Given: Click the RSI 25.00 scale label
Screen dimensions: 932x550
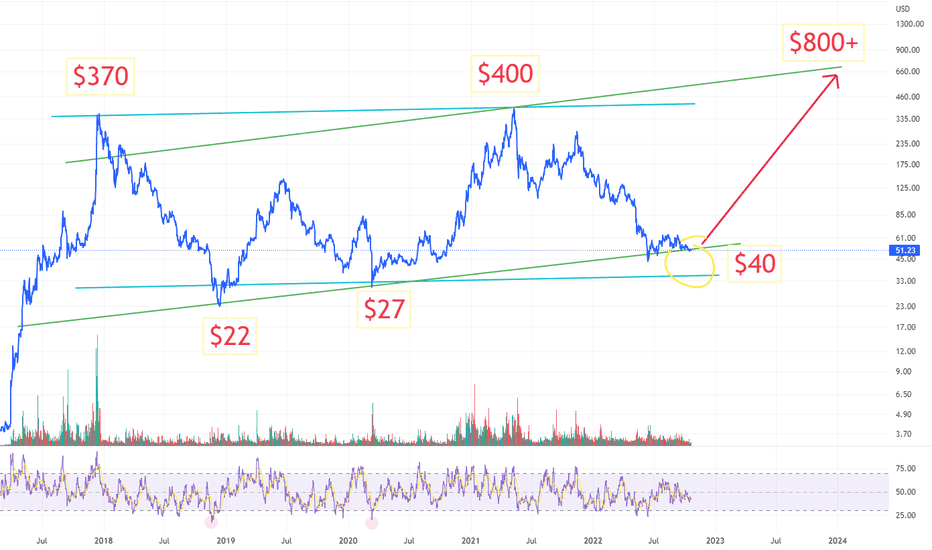Looking at the screenshot, I should (x=906, y=515).
